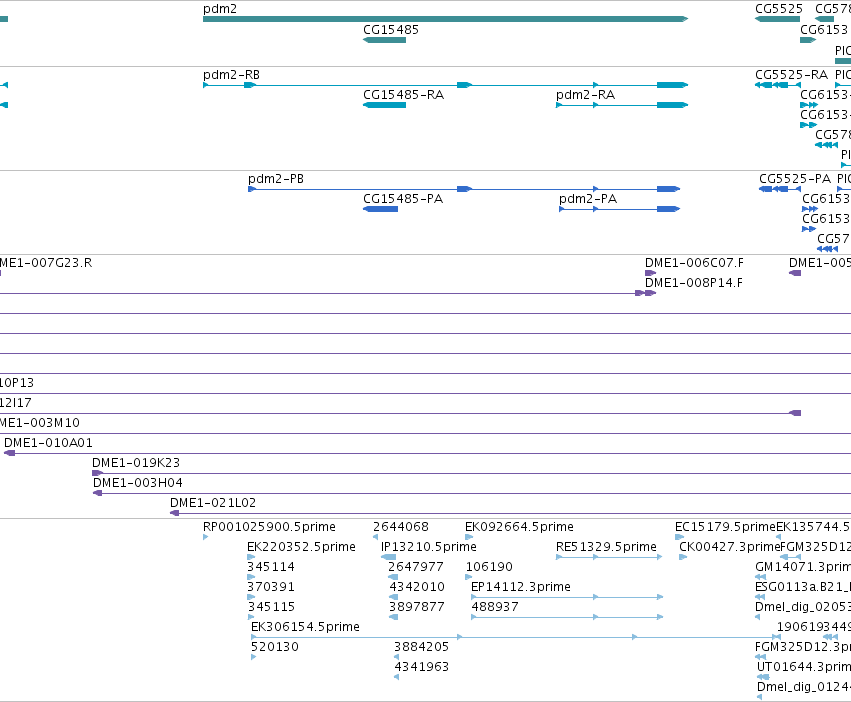
Task: Select the teal CG5525 gene arrow
Action: 777,19
